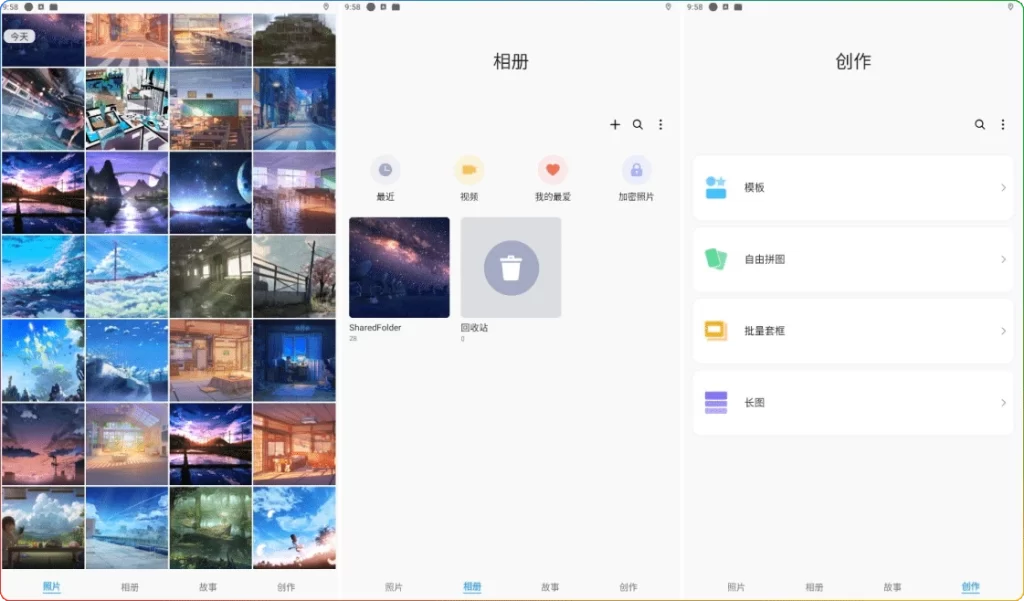Expand the Templates row chevron
The image size is (1024, 601).
(x=1003, y=186)
